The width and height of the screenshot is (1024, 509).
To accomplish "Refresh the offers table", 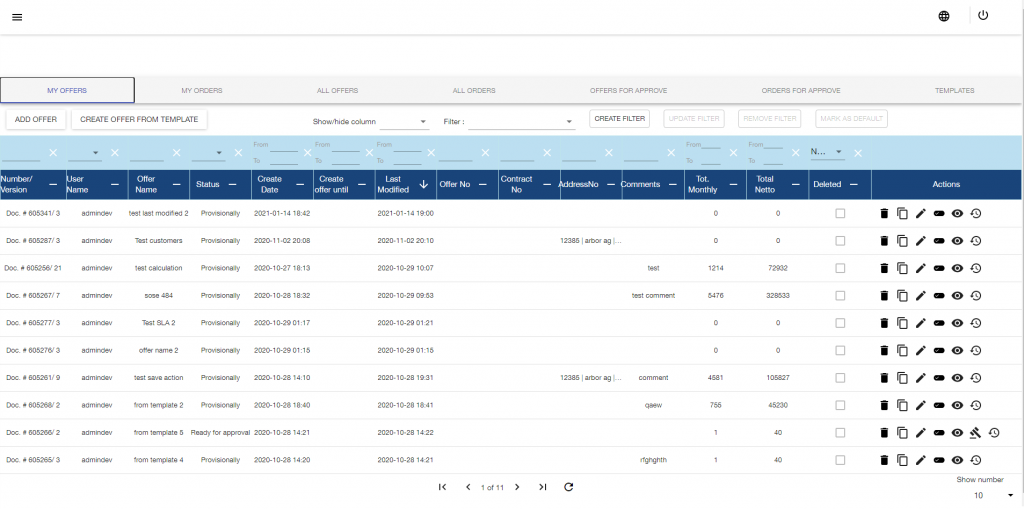I will coord(568,487).
